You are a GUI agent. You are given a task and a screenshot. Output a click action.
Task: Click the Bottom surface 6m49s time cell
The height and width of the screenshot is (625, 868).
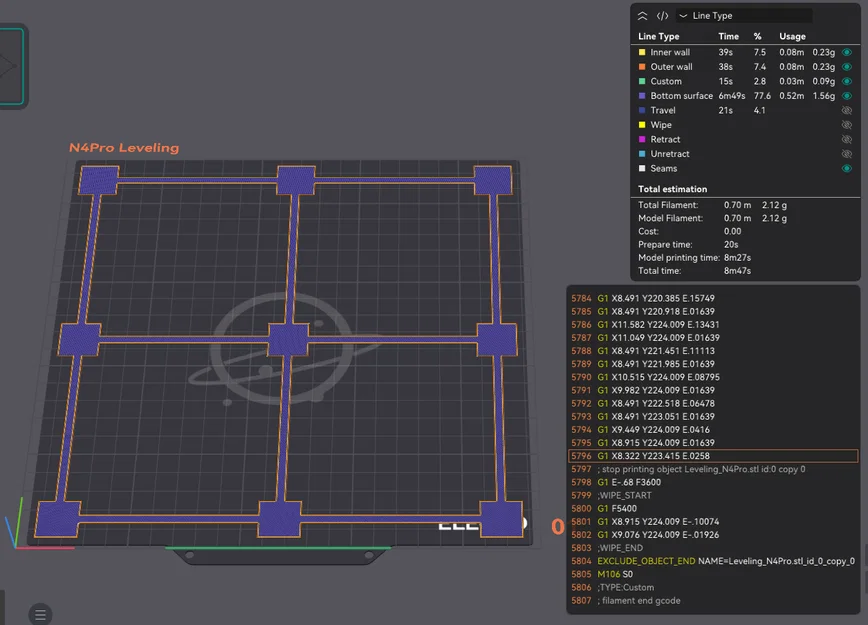pyautogui.click(x=732, y=95)
